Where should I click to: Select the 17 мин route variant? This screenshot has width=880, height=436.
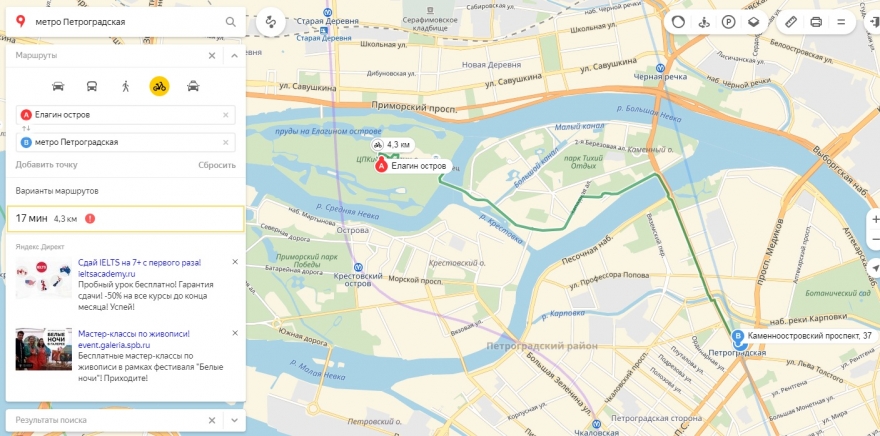125,219
